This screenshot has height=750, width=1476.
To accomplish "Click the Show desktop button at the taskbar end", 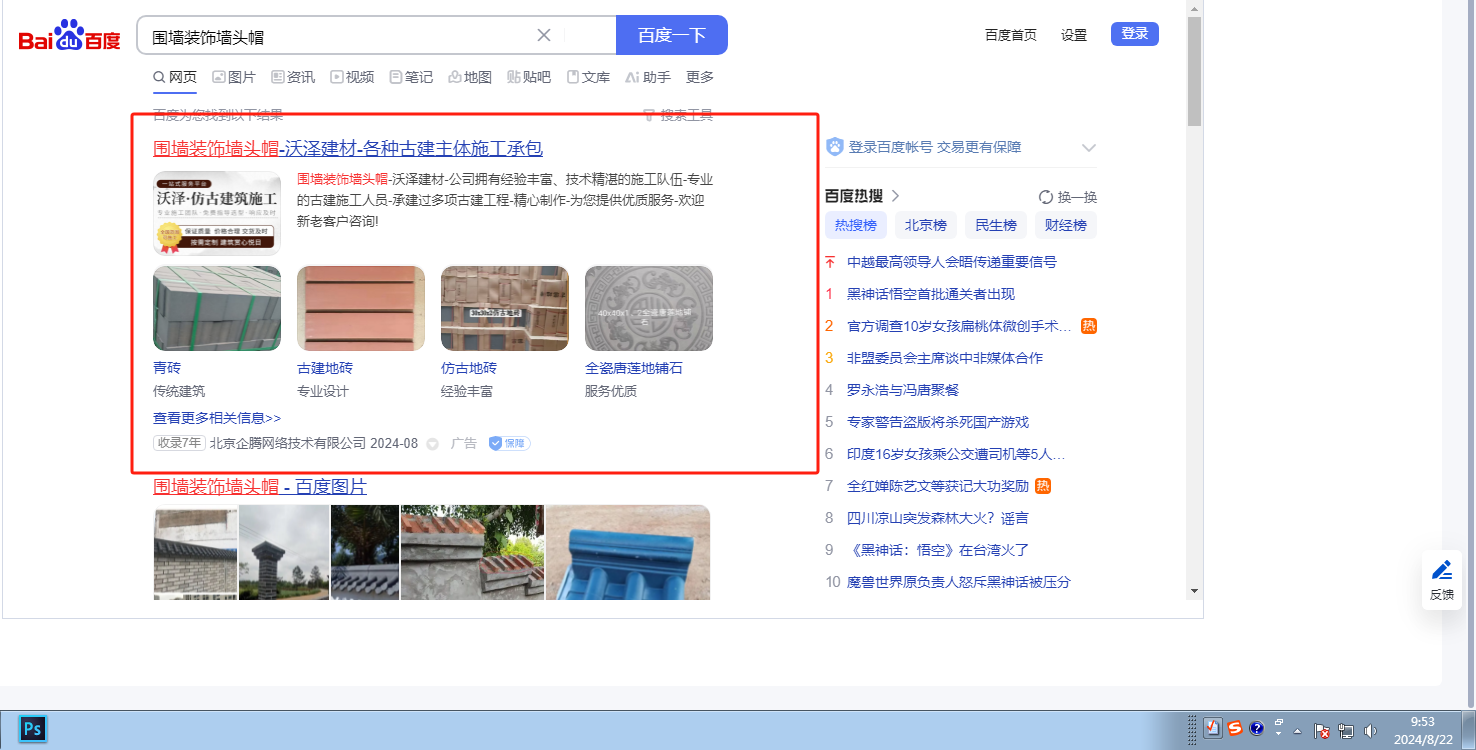I will pos(1470,730).
